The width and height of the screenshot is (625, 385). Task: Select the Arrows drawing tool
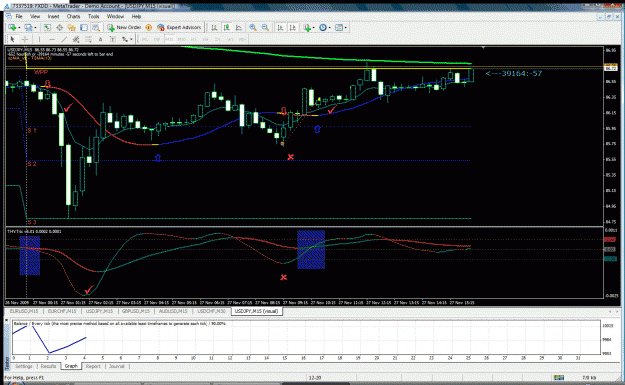point(125,39)
